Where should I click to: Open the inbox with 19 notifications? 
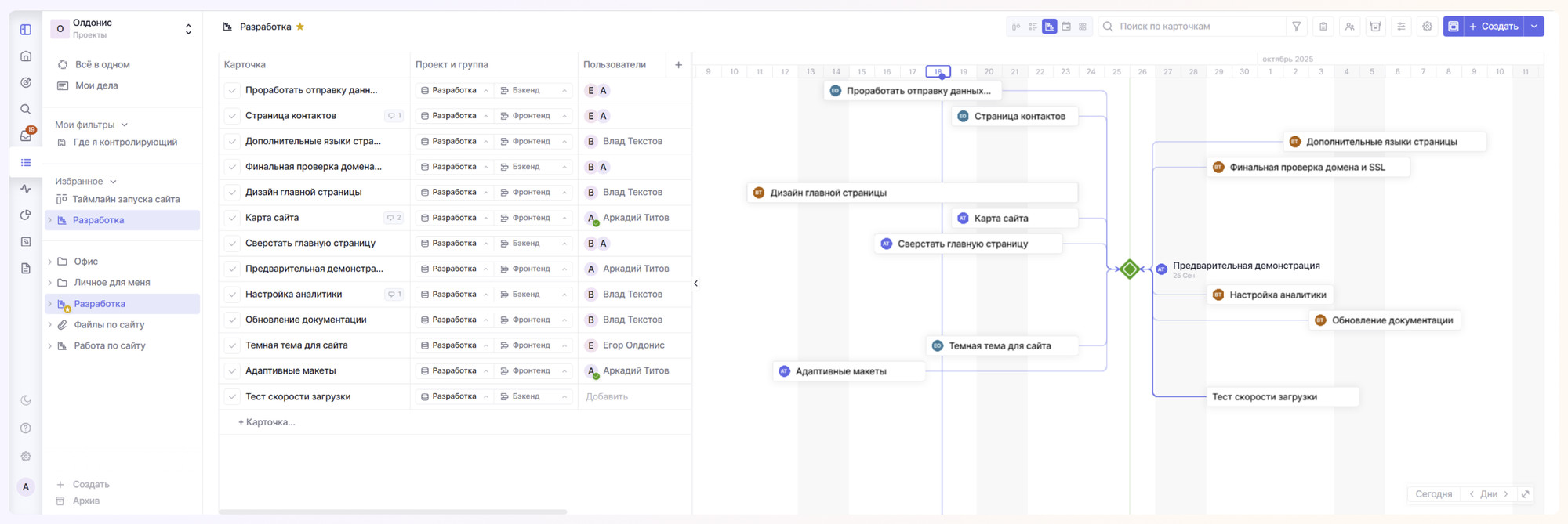(26, 136)
